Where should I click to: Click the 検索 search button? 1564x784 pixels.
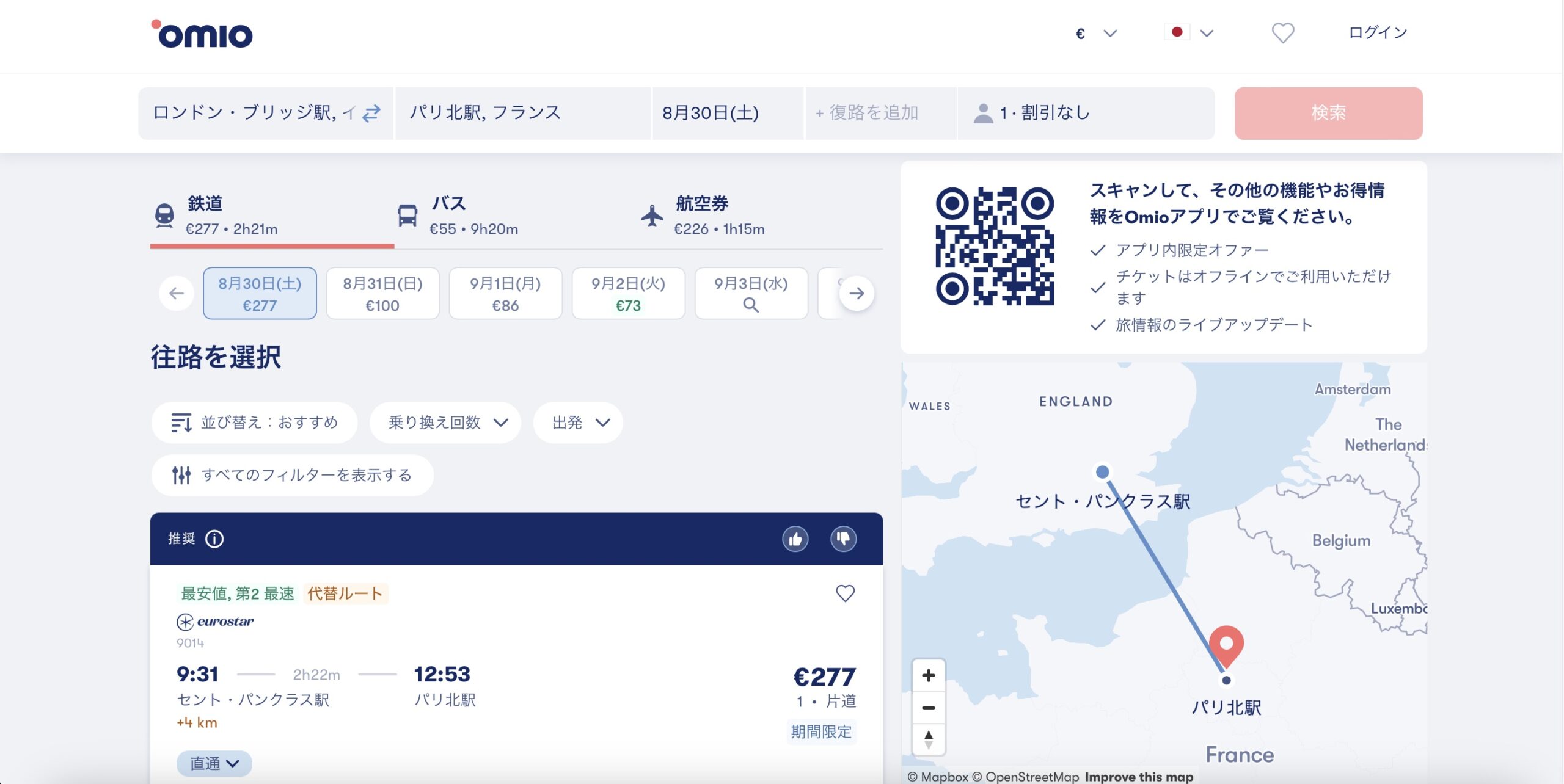click(1328, 113)
